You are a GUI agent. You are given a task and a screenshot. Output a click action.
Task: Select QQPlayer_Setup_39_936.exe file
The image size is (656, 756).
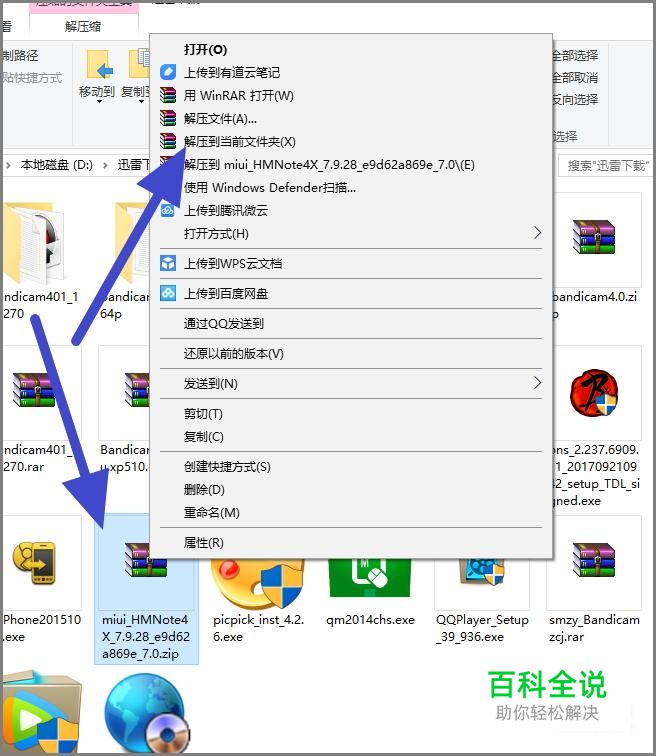click(482, 600)
